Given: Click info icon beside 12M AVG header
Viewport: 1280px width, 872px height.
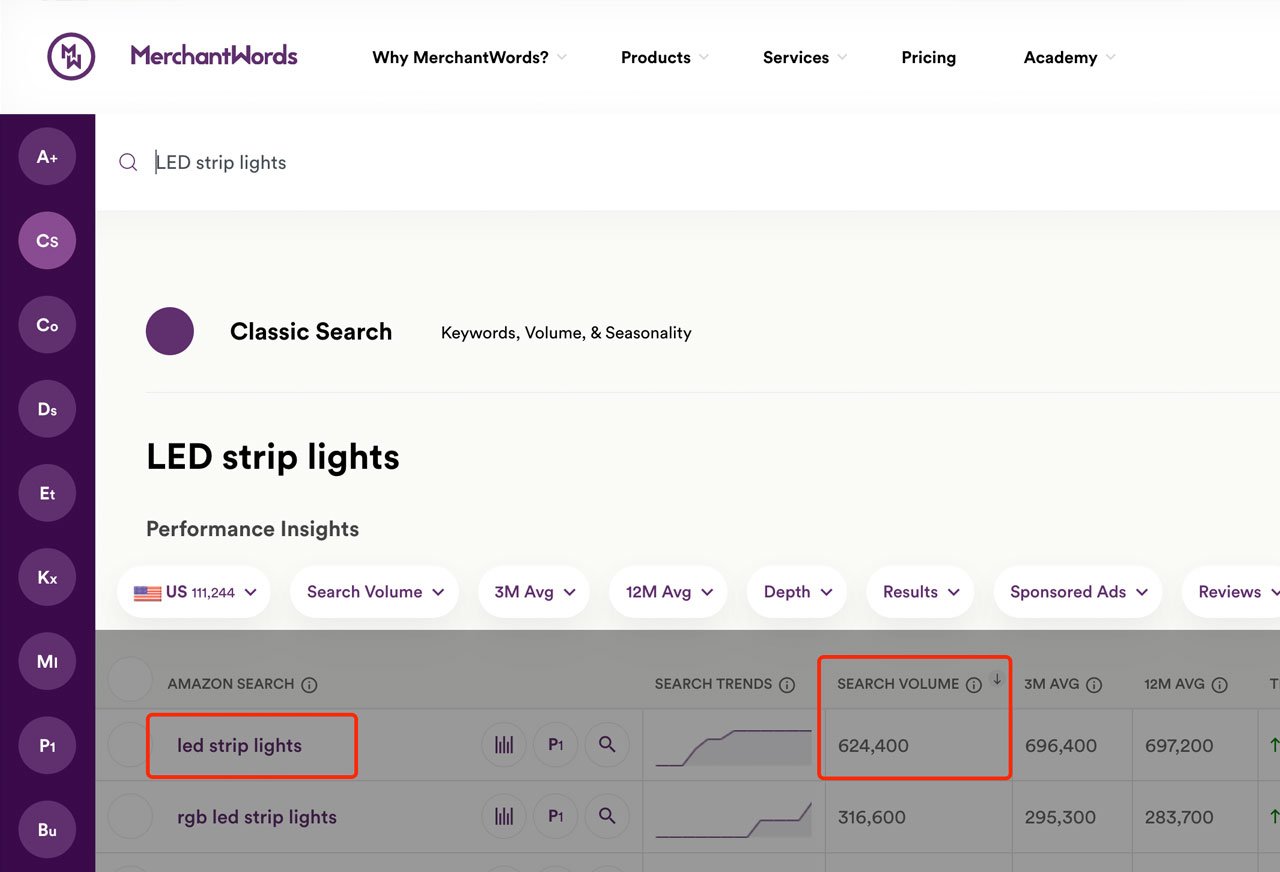Looking at the screenshot, I should point(1219,685).
